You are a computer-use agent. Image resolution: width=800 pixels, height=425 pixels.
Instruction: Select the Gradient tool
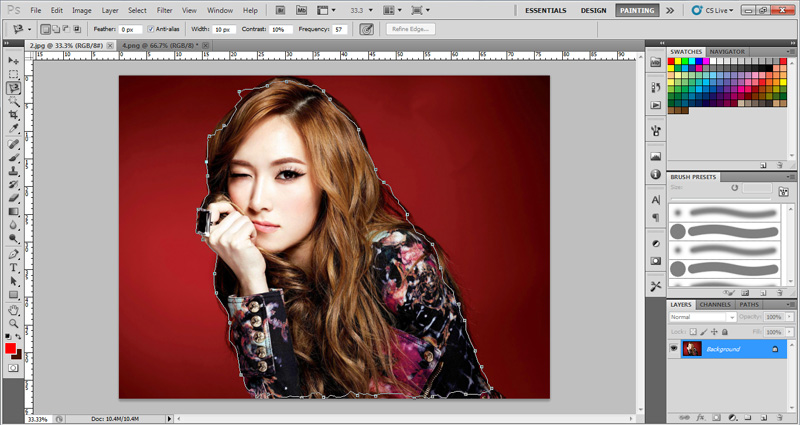13,211
